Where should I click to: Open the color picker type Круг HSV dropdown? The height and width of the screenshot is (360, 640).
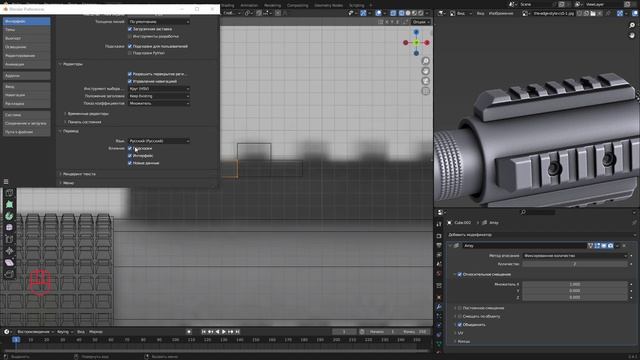point(159,89)
